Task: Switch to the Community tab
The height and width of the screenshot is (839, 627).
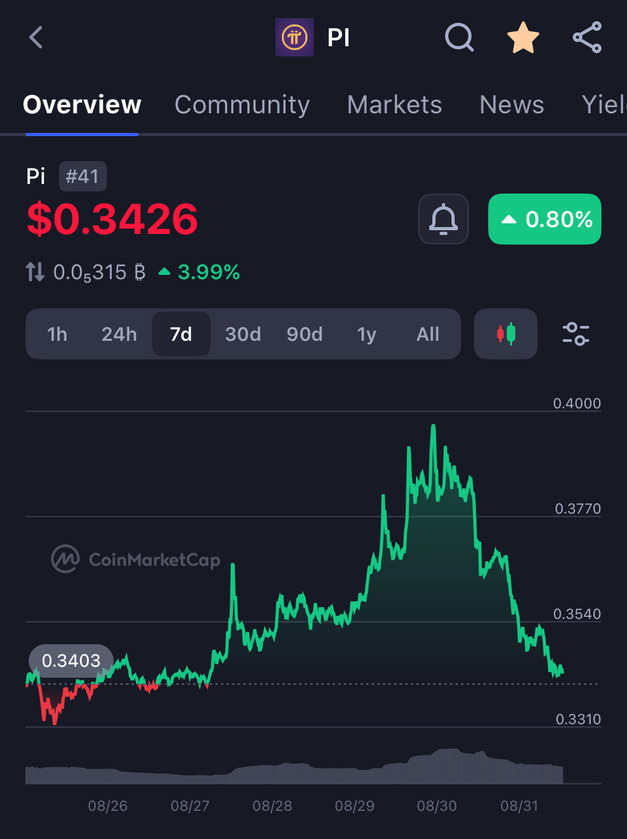Action: [242, 105]
